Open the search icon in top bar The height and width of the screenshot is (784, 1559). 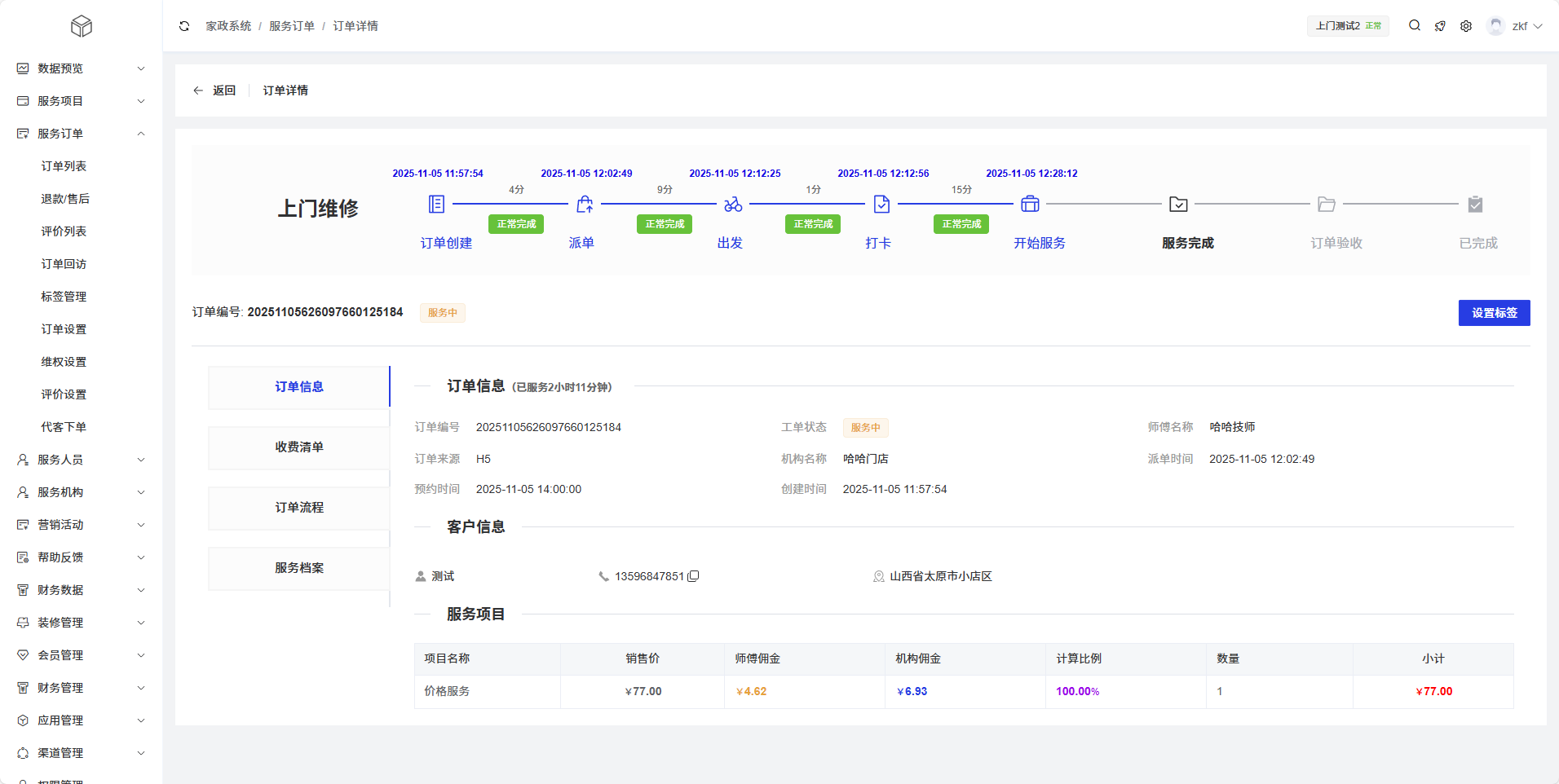point(1415,26)
